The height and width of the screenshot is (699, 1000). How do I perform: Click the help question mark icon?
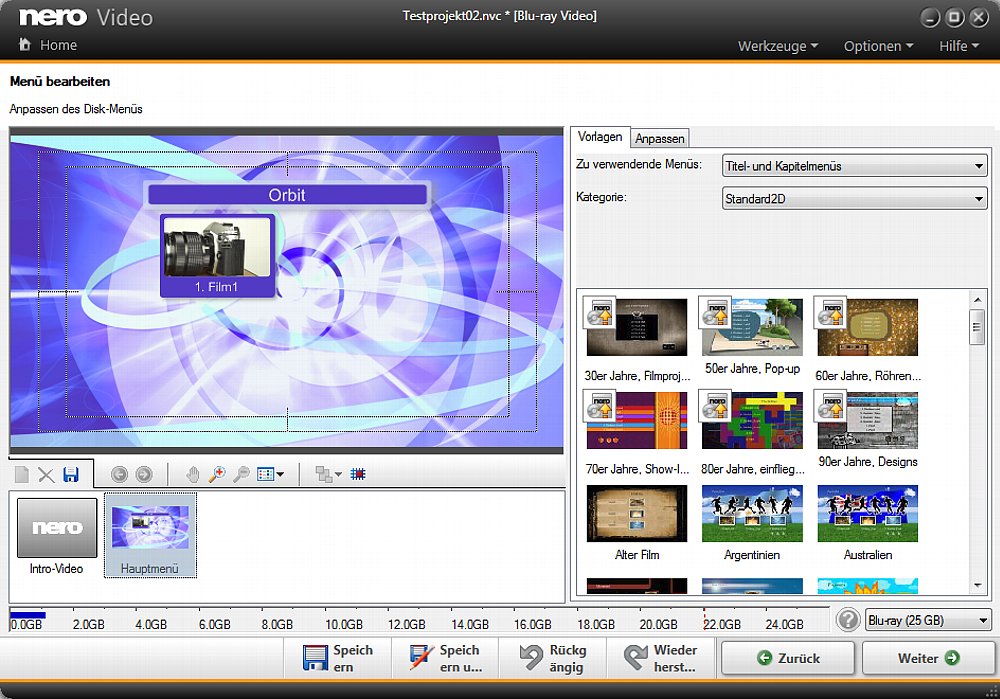pyautogui.click(x=848, y=620)
